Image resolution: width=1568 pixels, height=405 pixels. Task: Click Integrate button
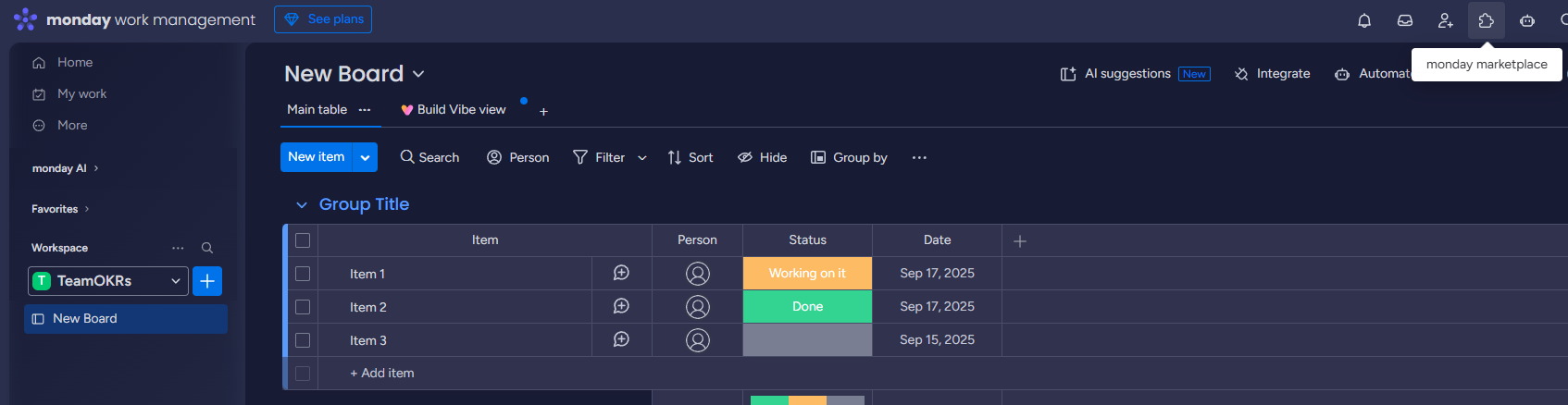(x=1272, y=74)
